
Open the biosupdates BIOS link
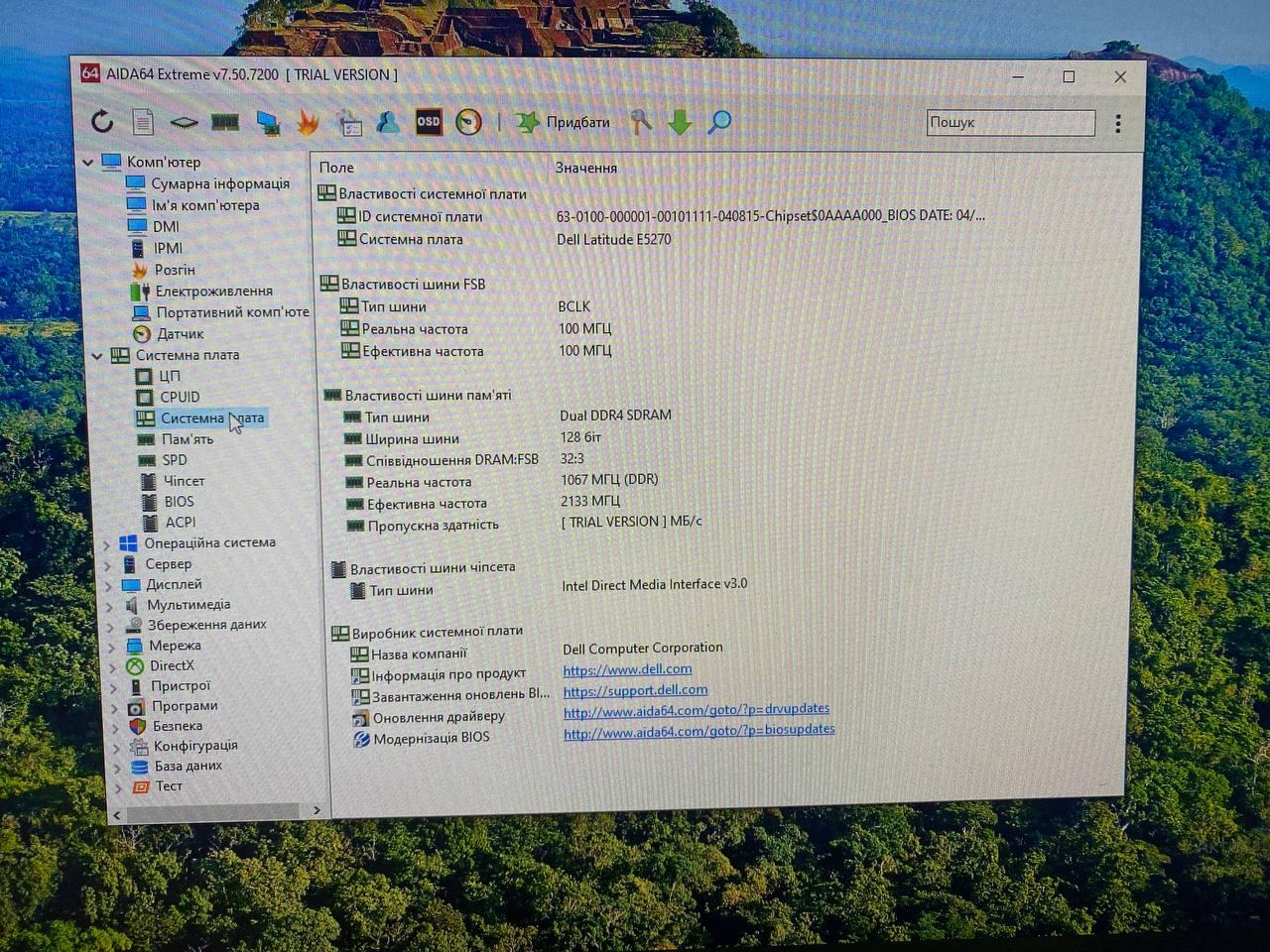(x=699, y=732)
